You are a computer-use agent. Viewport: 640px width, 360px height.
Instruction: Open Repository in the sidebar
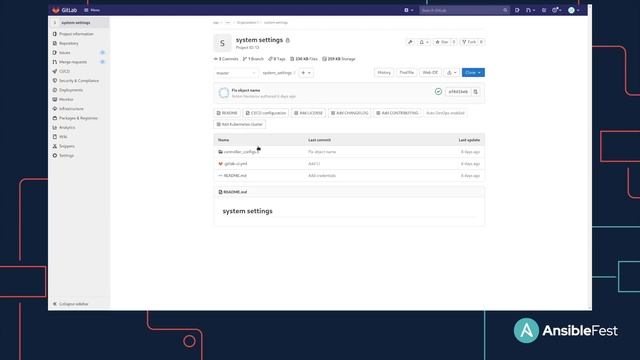tap(69, 43)
